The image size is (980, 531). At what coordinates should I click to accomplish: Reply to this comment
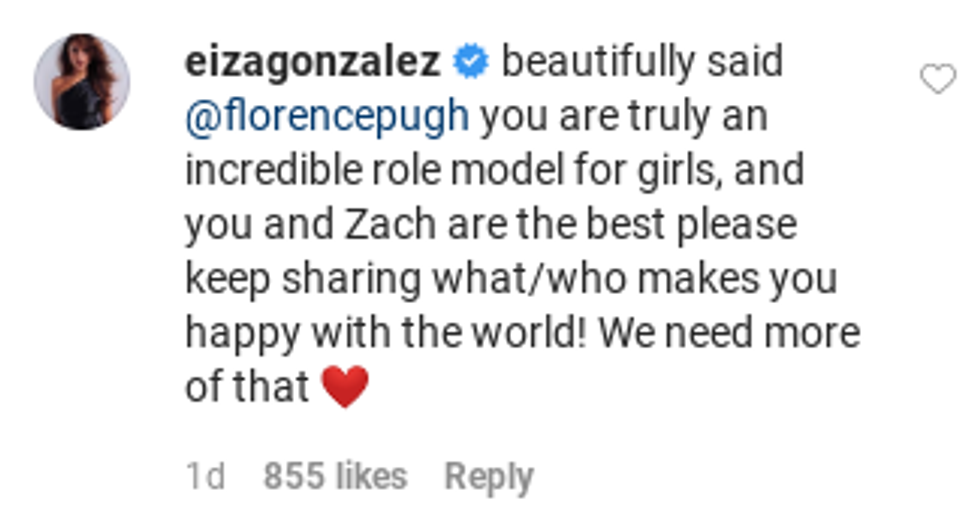pyautogui.click(x=488, y=477)
